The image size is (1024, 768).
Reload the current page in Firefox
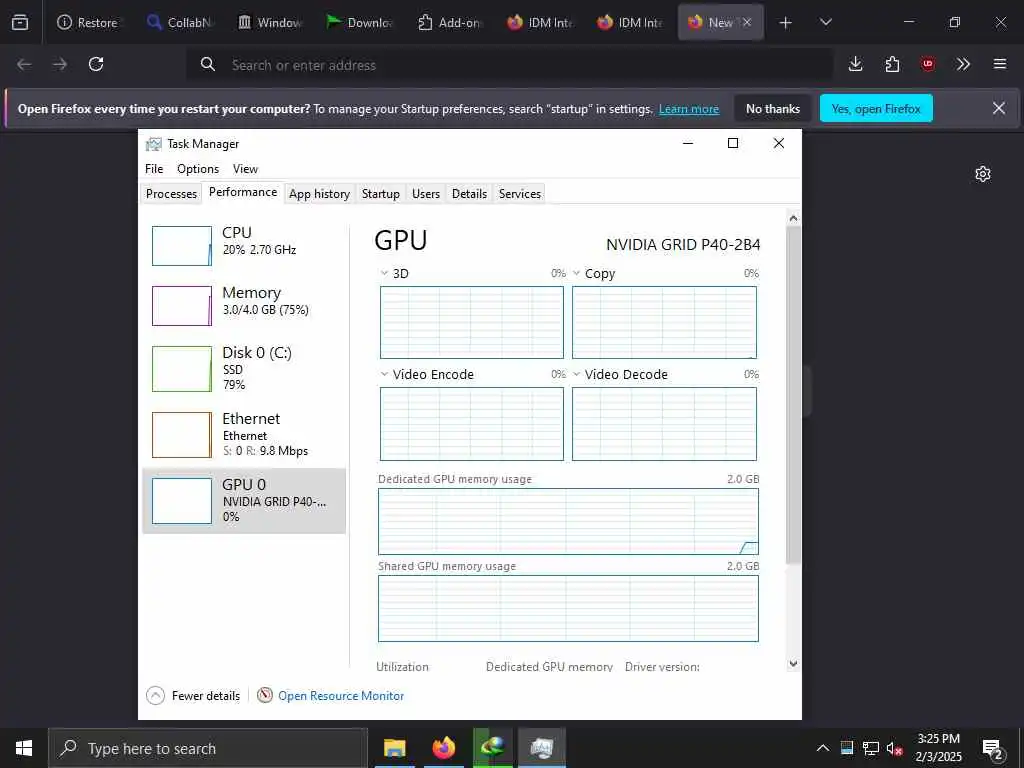tap(96, 64)
